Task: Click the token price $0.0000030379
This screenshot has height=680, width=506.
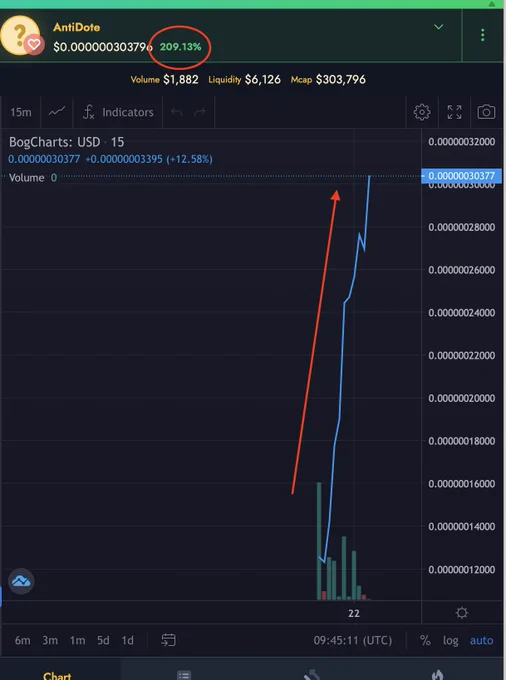Action: (x=102, y=47)
